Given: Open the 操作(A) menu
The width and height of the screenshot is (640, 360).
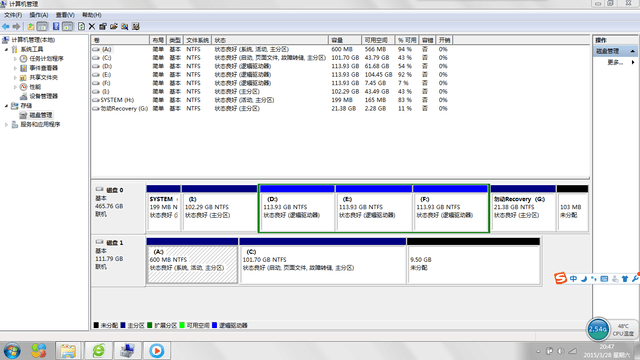Looking at the screenshot, I should click(x=39, y=15).
